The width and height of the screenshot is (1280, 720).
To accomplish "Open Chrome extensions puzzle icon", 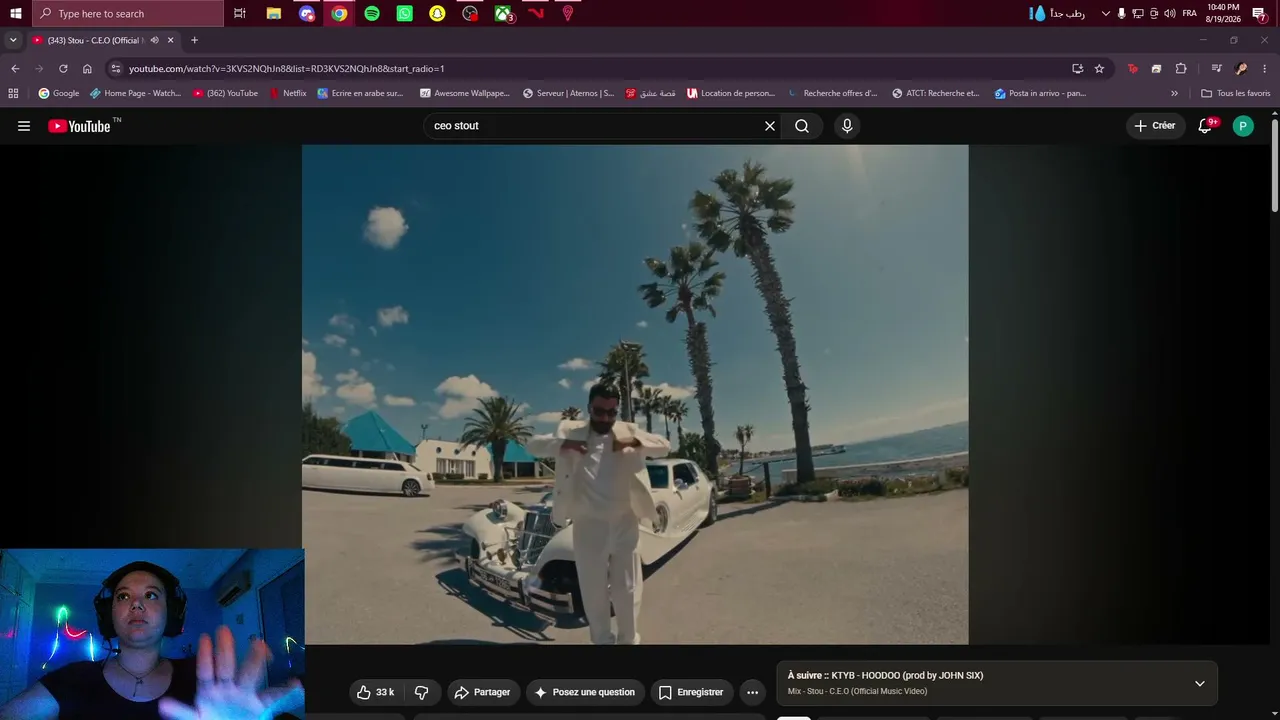I will coord(1181,68).
